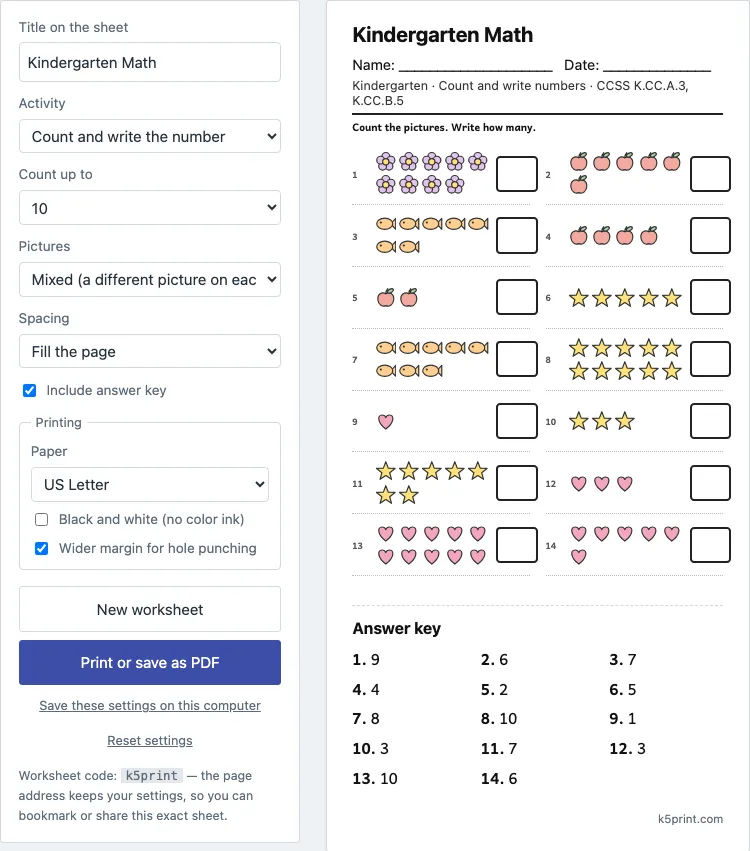The height and width of the screenshot is (851, 750).
Task: Open the Activity dropdown
Action: tap(150, 136)
